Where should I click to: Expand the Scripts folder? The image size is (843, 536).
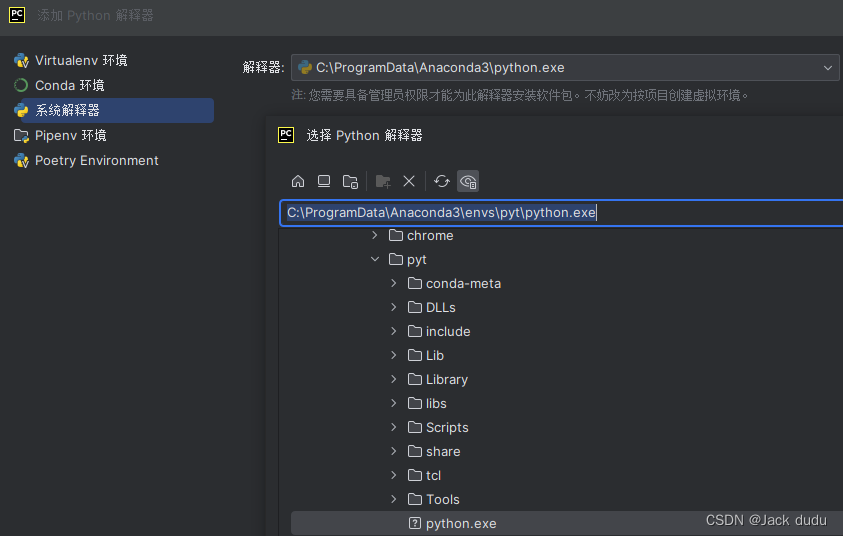tap(394, 427)
